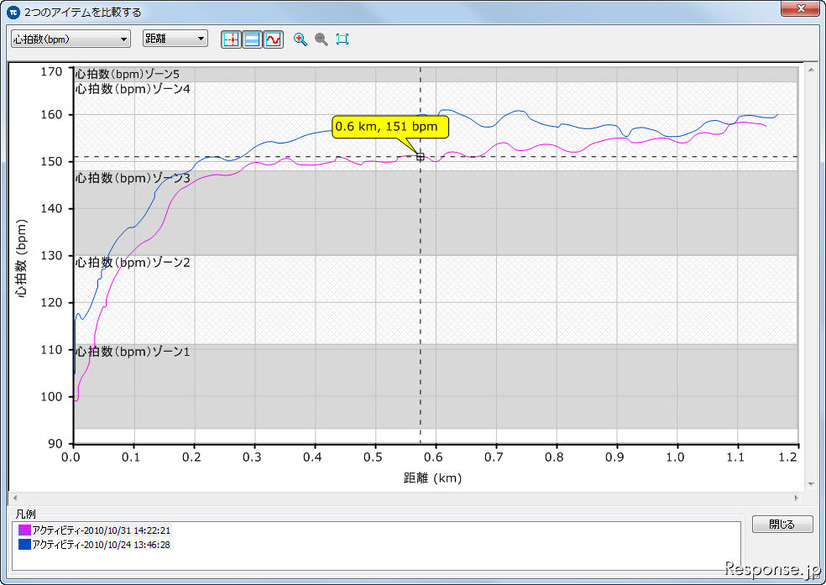This screenshot has width=826, height=585.
Task: Toggle the crosshair cursor display button
Action: tap(231, 39)
